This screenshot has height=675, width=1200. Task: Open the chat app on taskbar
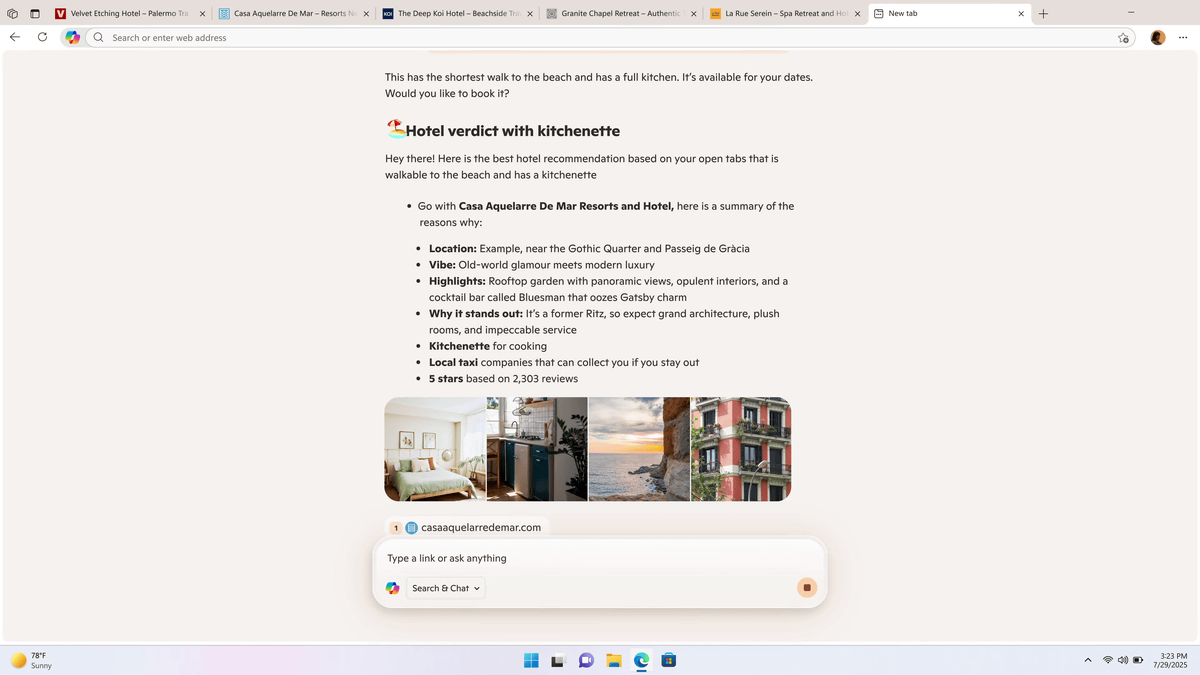pyautogui.click(x=586, y=660)
